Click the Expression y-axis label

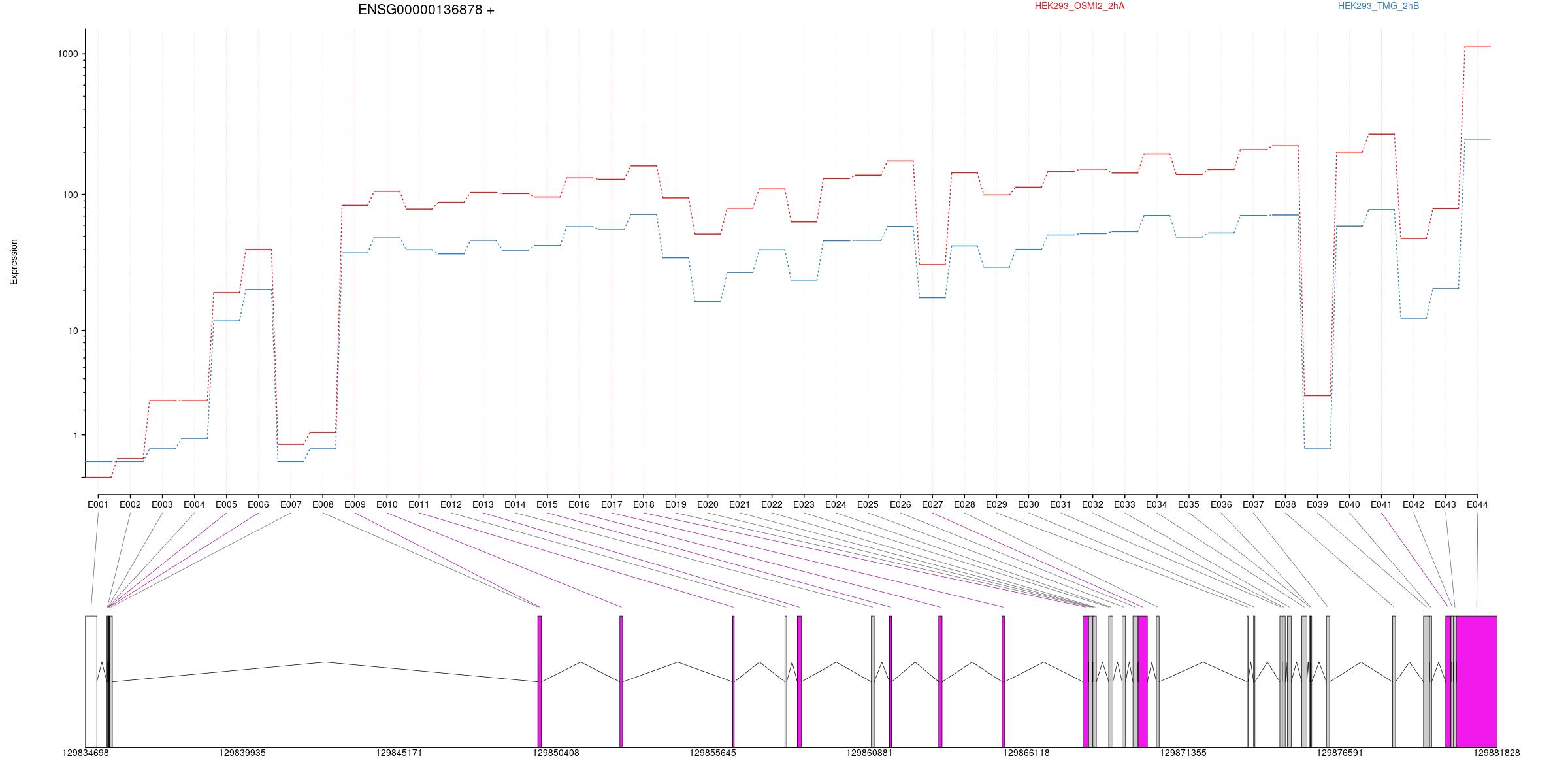tap(14, 262)
